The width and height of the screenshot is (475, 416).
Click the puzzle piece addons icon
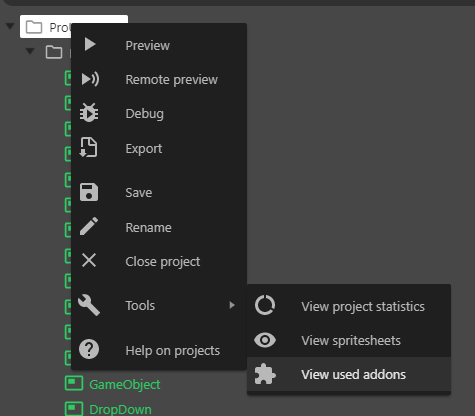[265, 374]
